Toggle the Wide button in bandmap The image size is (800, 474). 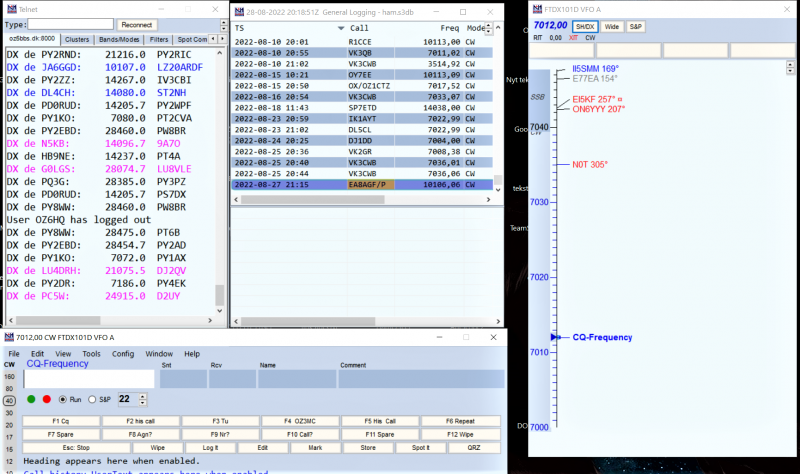coord(612,27)
